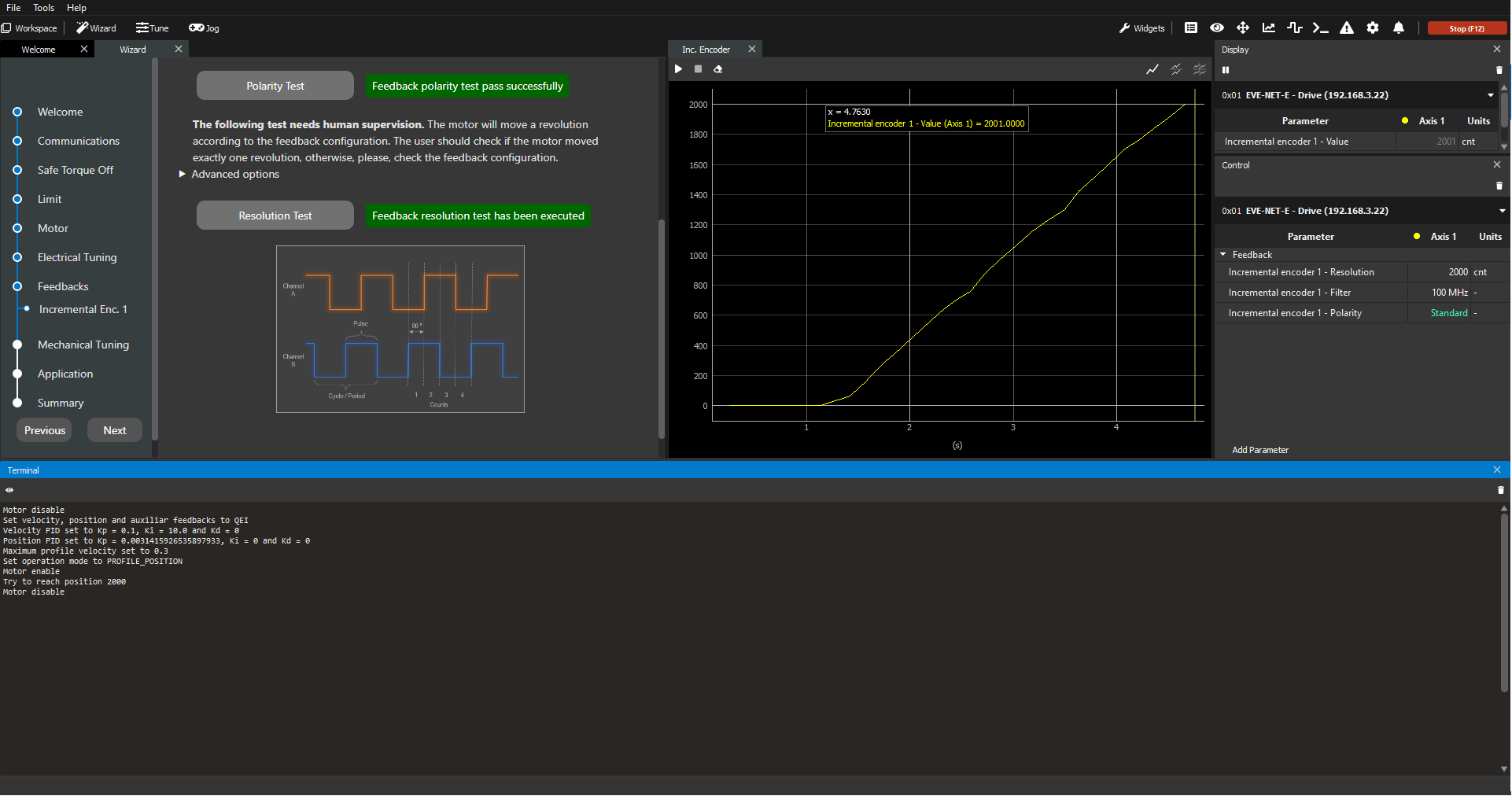Run the Resolution Test
Image resolution: width=1512 pixels, height=796 pixels.
point(275,216)
